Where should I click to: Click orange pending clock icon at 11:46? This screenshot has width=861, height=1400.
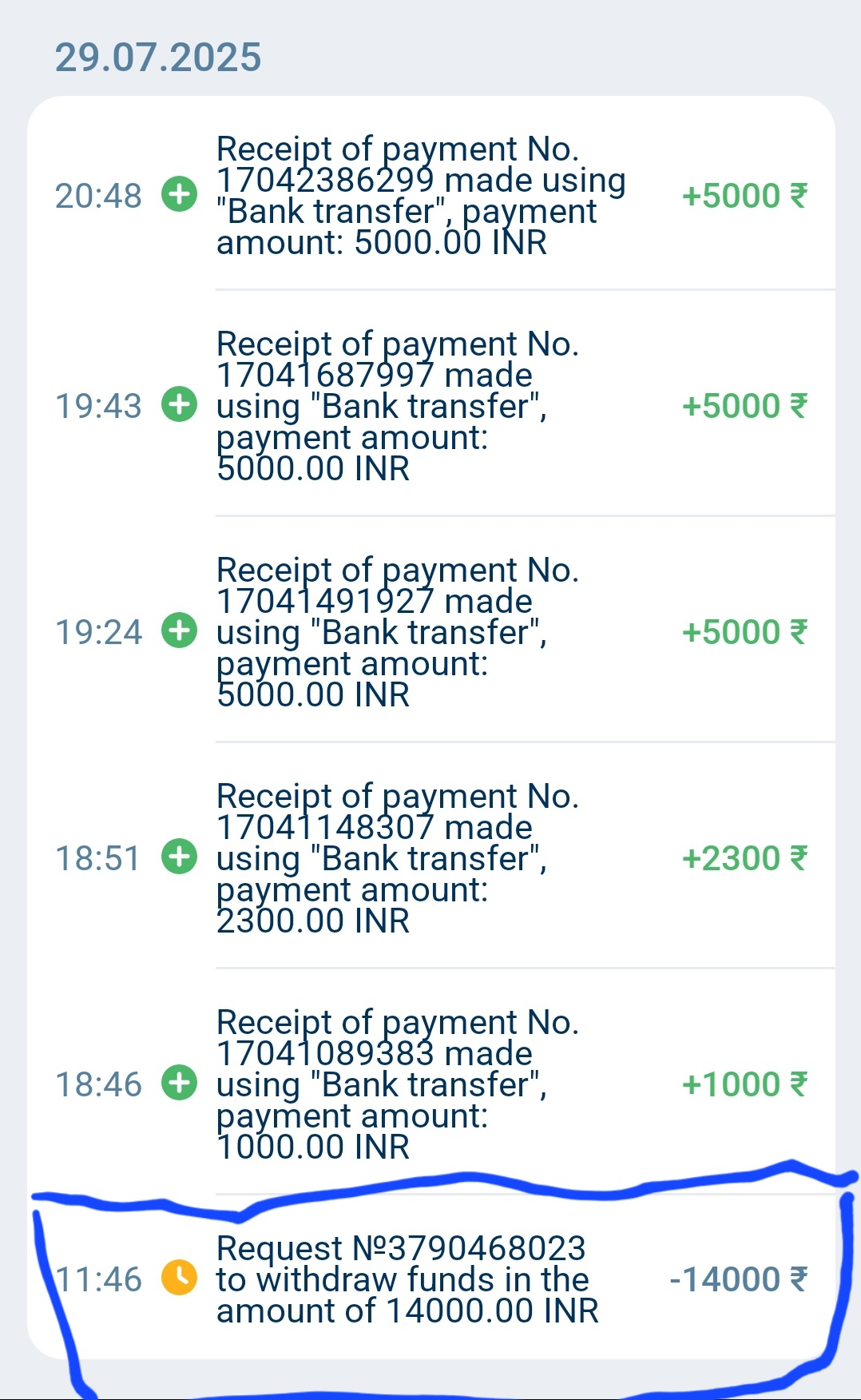coord(179,1277)
